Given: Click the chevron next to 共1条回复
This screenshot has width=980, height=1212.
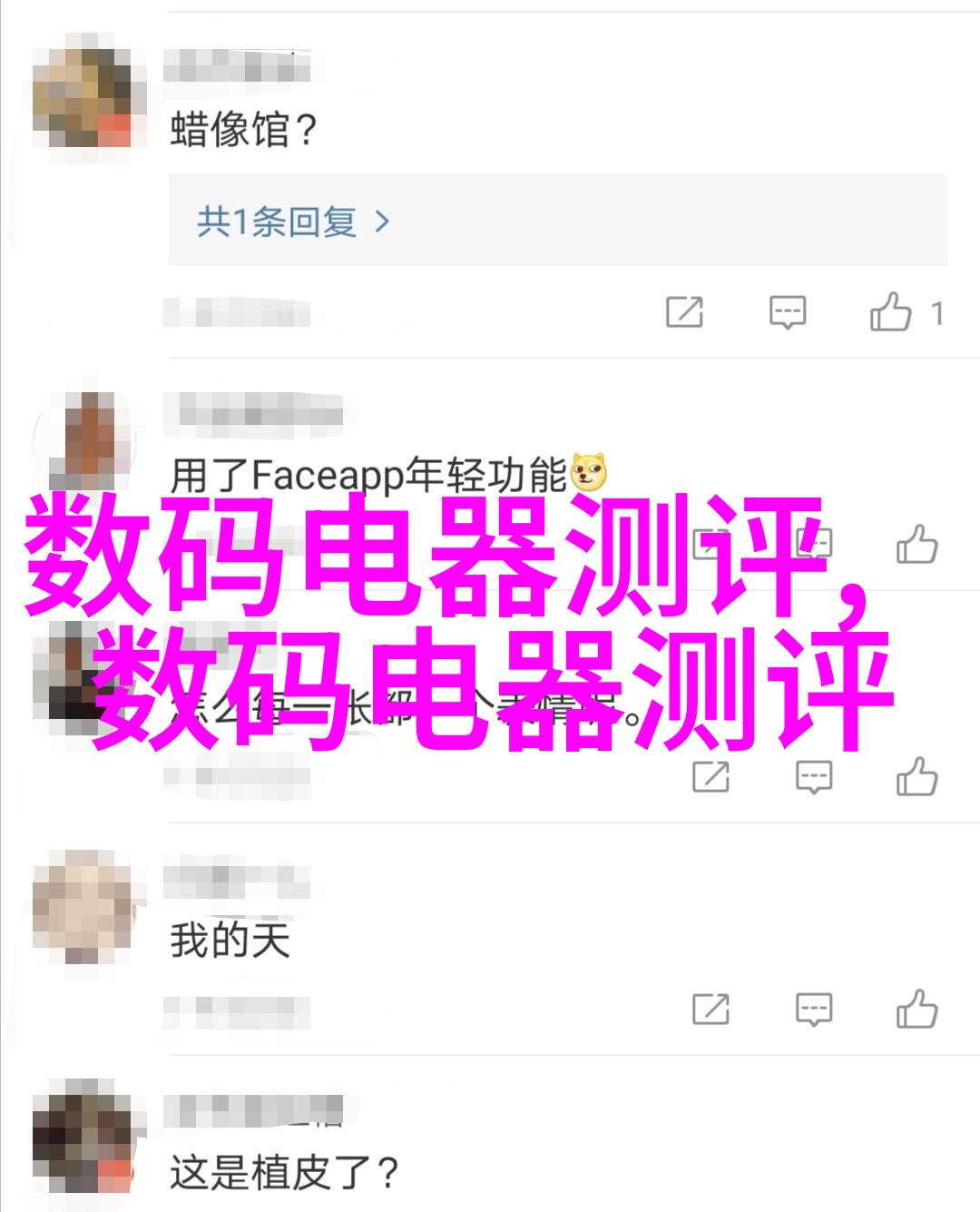Looking at the screenshot, I should 382,222.
